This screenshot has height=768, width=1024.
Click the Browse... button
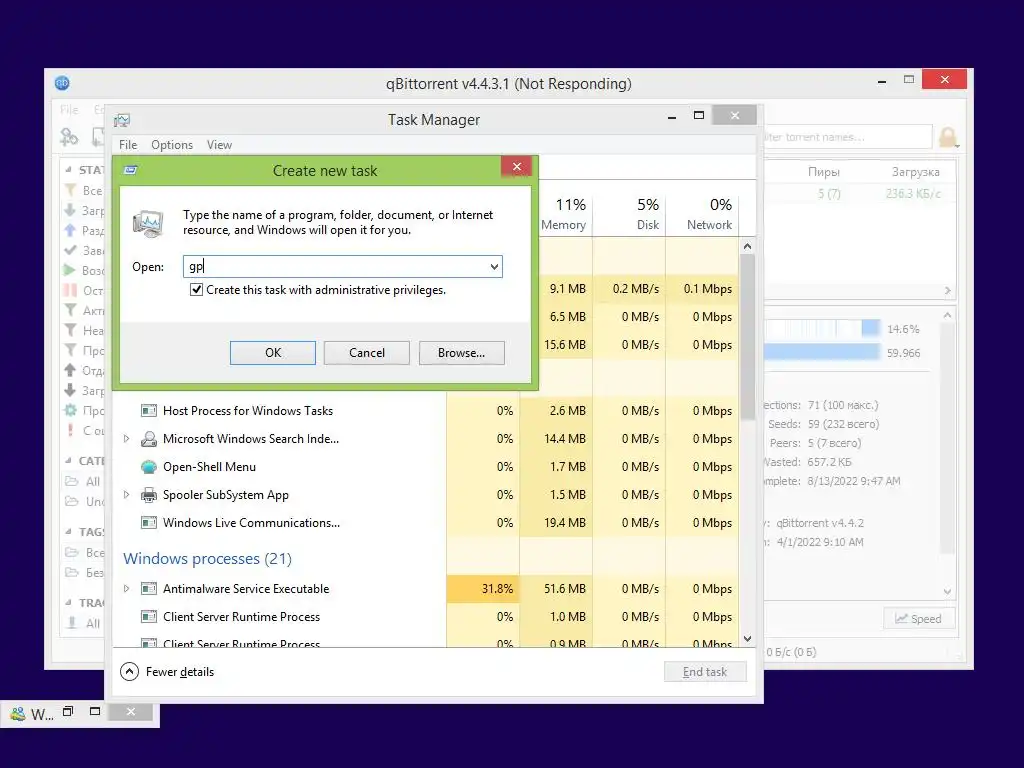pyautogui.click(x=461, y=353)
